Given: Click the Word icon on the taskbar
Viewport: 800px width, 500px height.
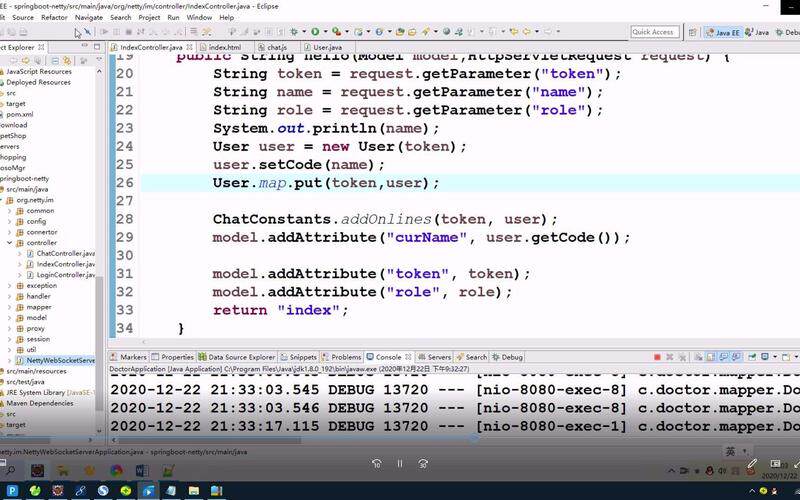Looking at the screenshot, I should tap(142, 470).
